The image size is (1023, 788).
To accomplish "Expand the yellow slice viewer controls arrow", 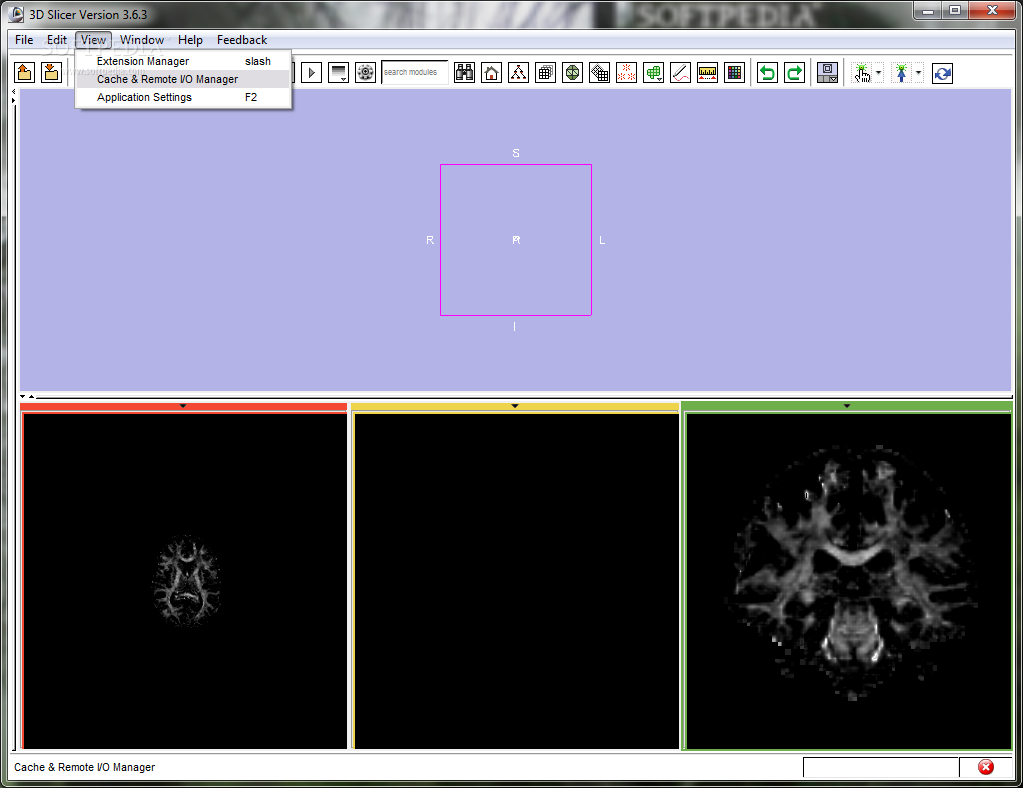I will pyautogui.click(x=515, y=406).
